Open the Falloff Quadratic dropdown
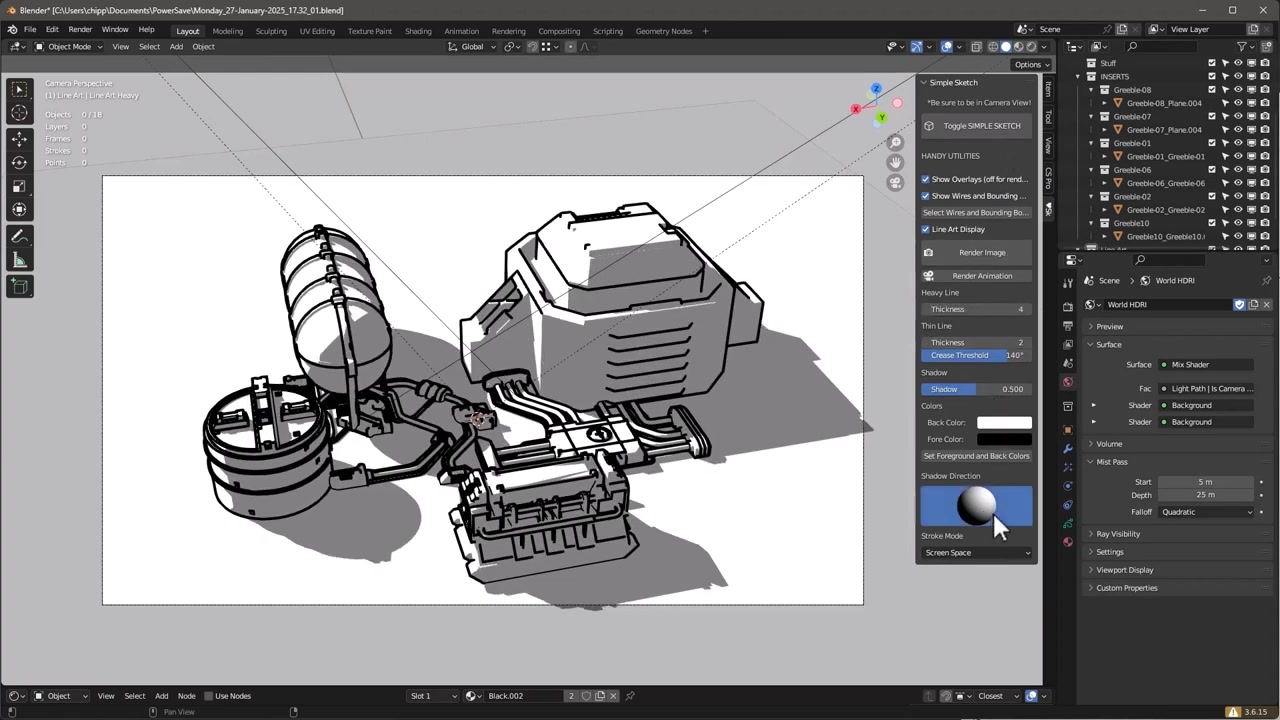This screenshot has width=1280, height=720. pos(1206,512)
